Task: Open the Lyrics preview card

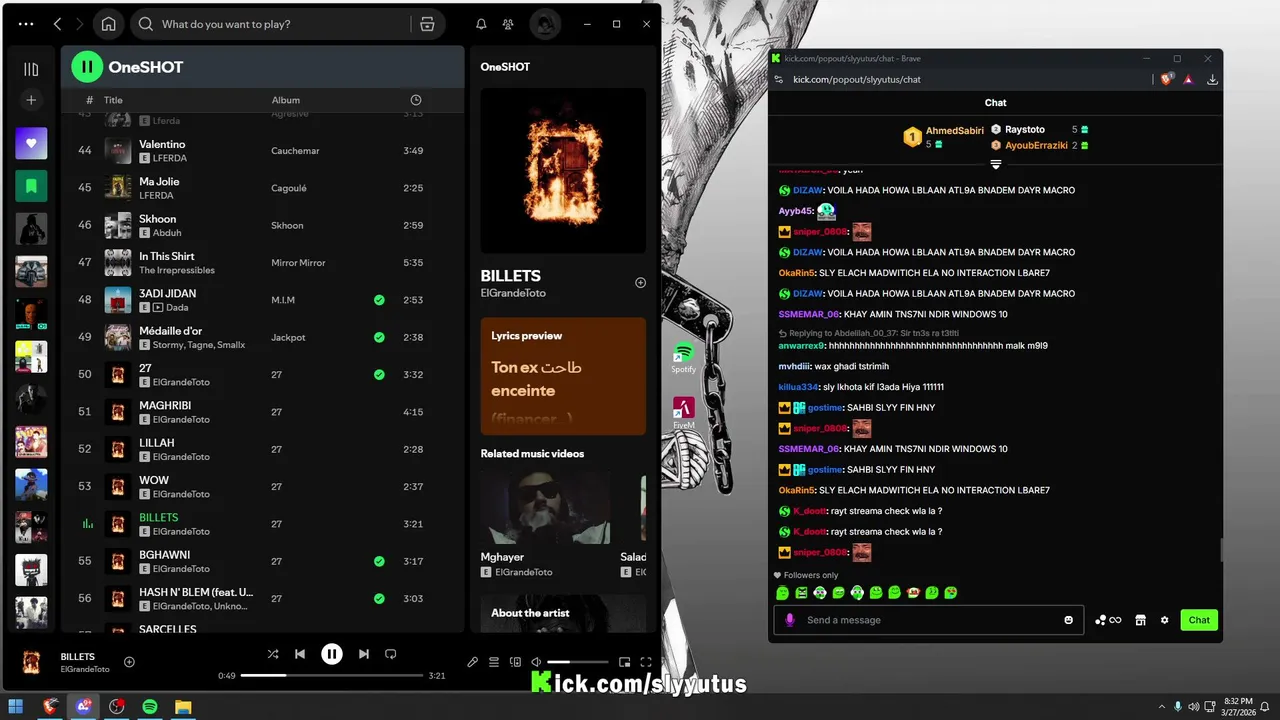Action: coord(563,376)
